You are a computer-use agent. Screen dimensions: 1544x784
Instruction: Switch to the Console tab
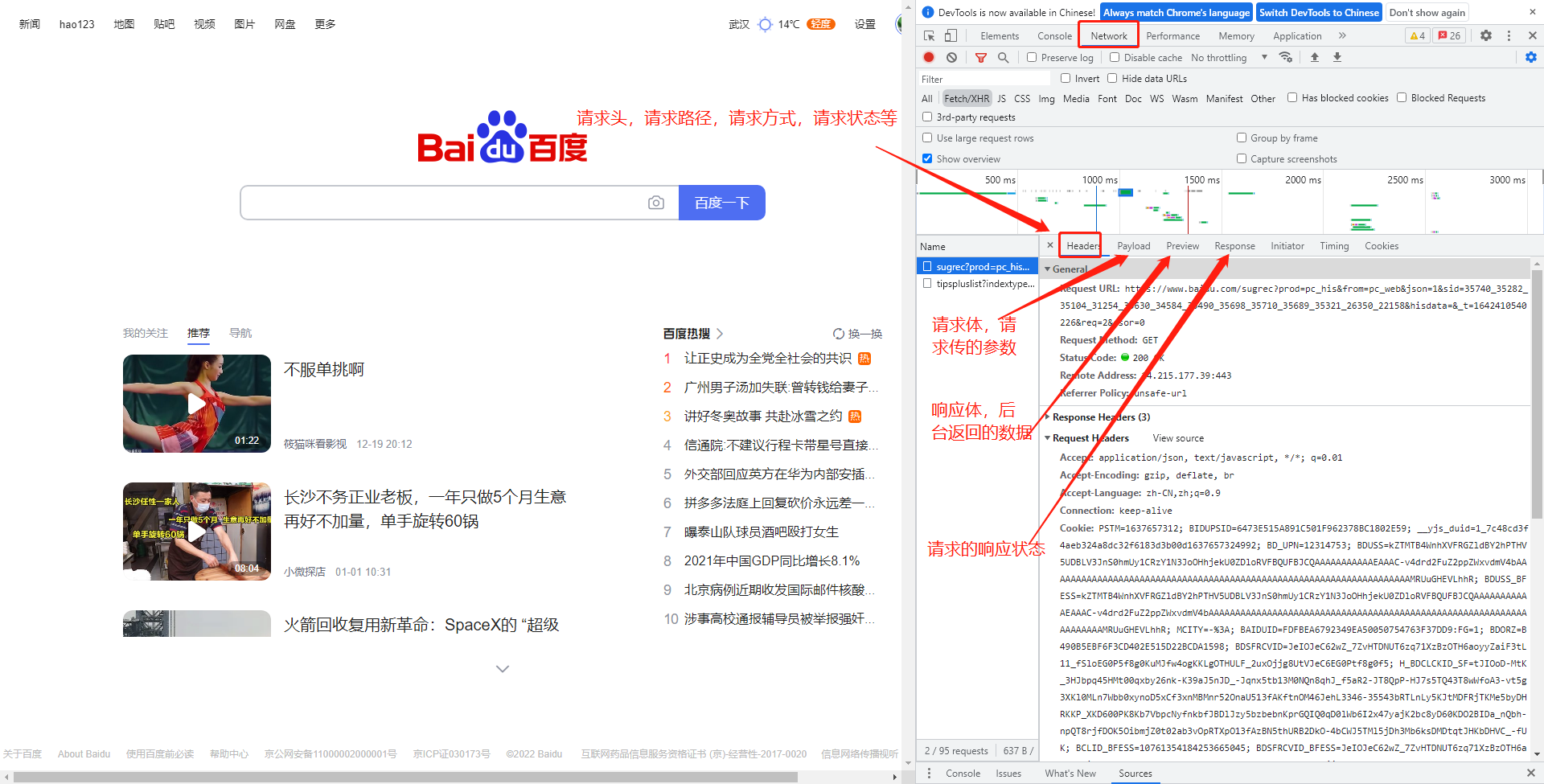point(1054,36)
